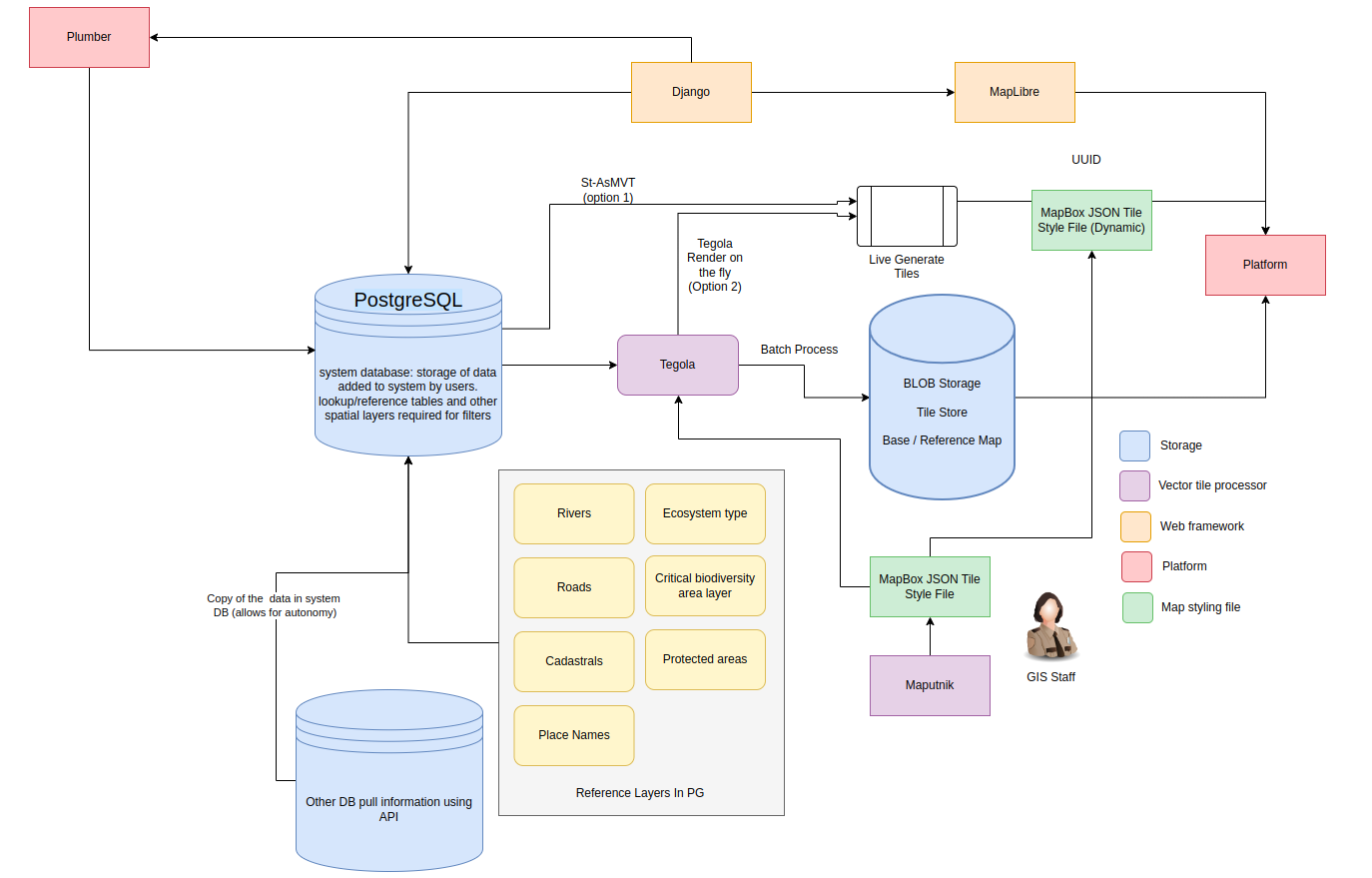This screenshot has height=878, width=1372.
Task: Select the orange Web framework legend swatch
Action: tap(1135, 526)
